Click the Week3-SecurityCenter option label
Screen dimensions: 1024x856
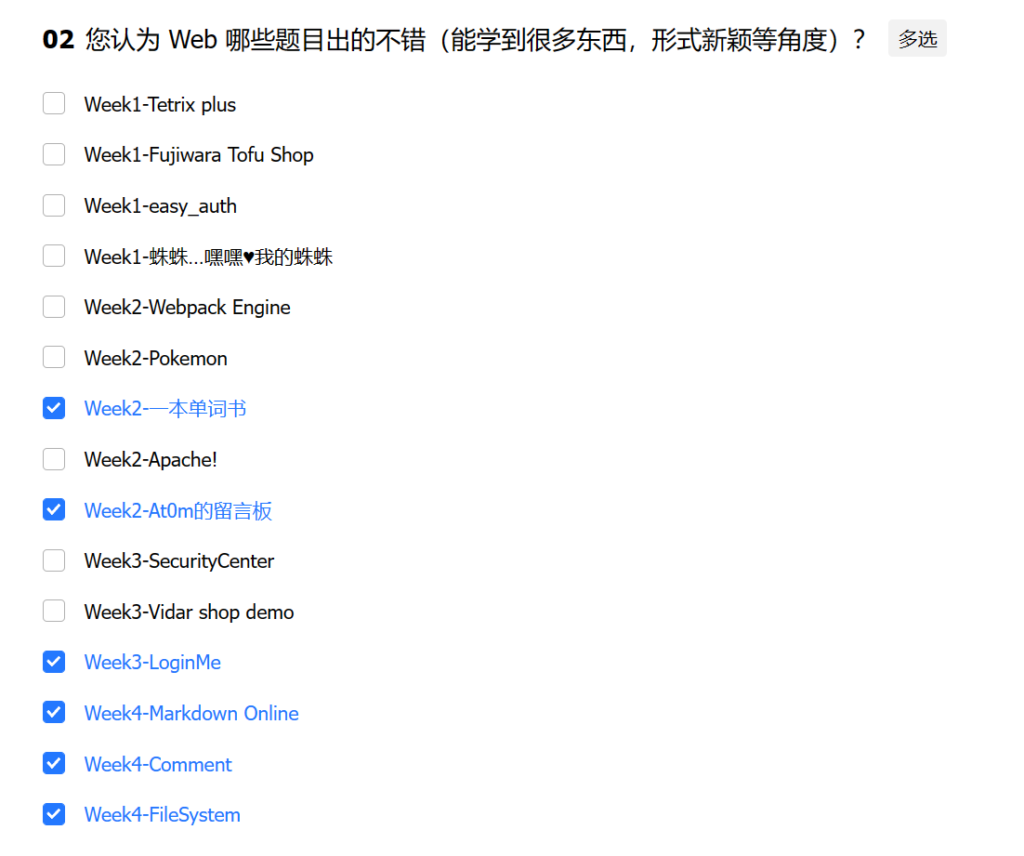tap(179, 561)
